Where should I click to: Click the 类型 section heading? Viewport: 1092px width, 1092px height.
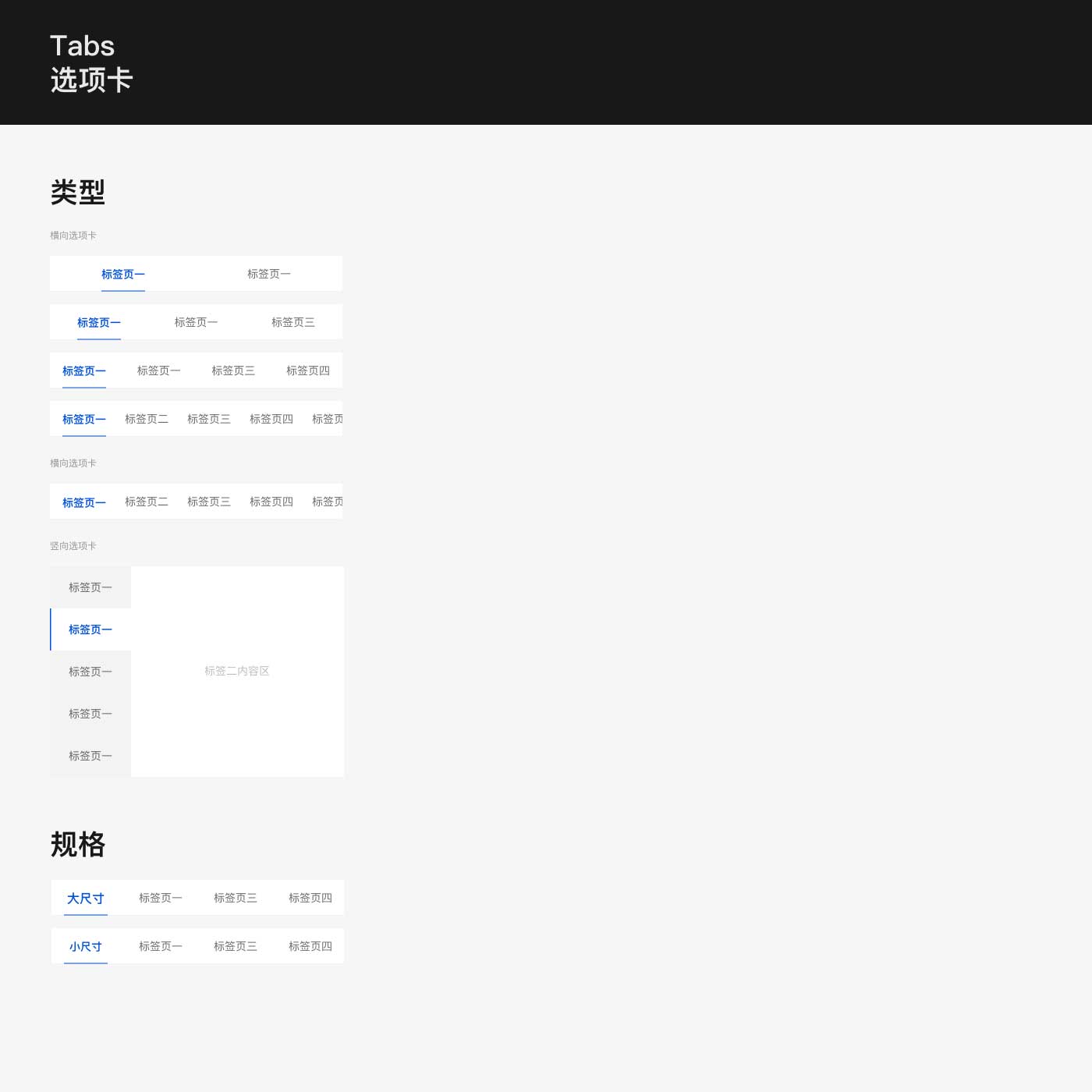[x=78, y=192]
